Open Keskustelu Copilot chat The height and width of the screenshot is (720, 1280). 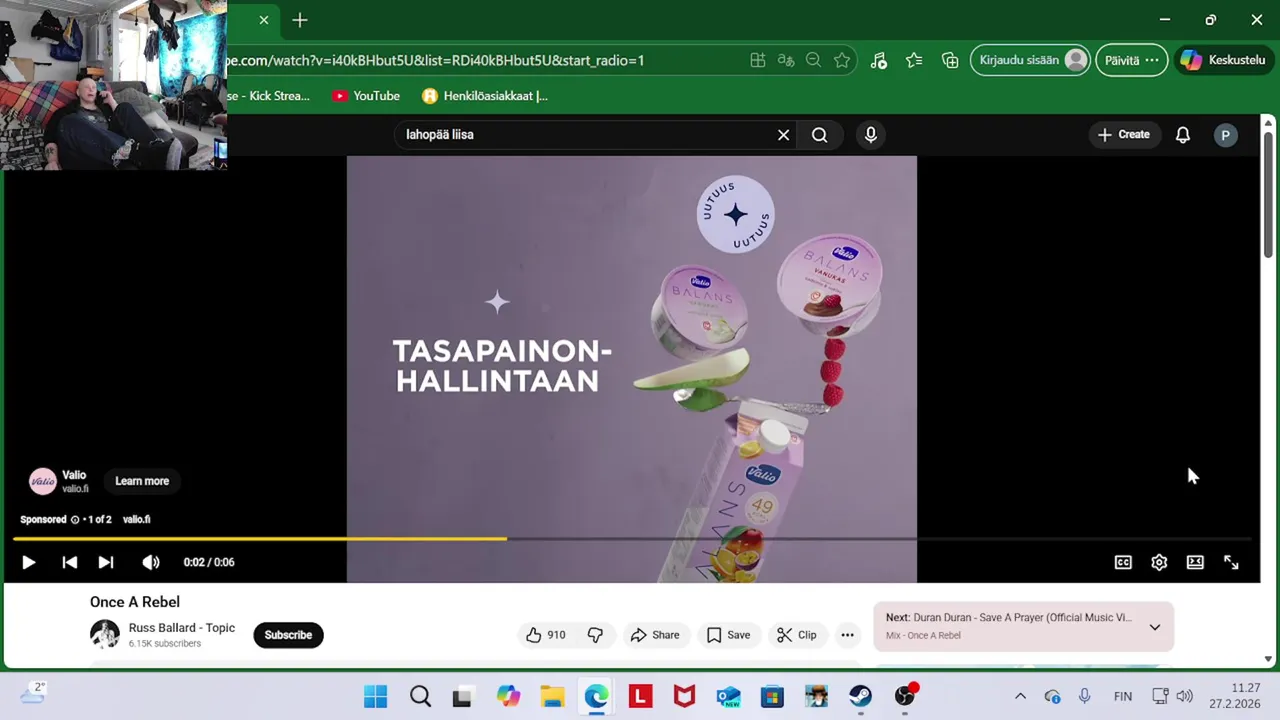click(x=1224, y=60)
